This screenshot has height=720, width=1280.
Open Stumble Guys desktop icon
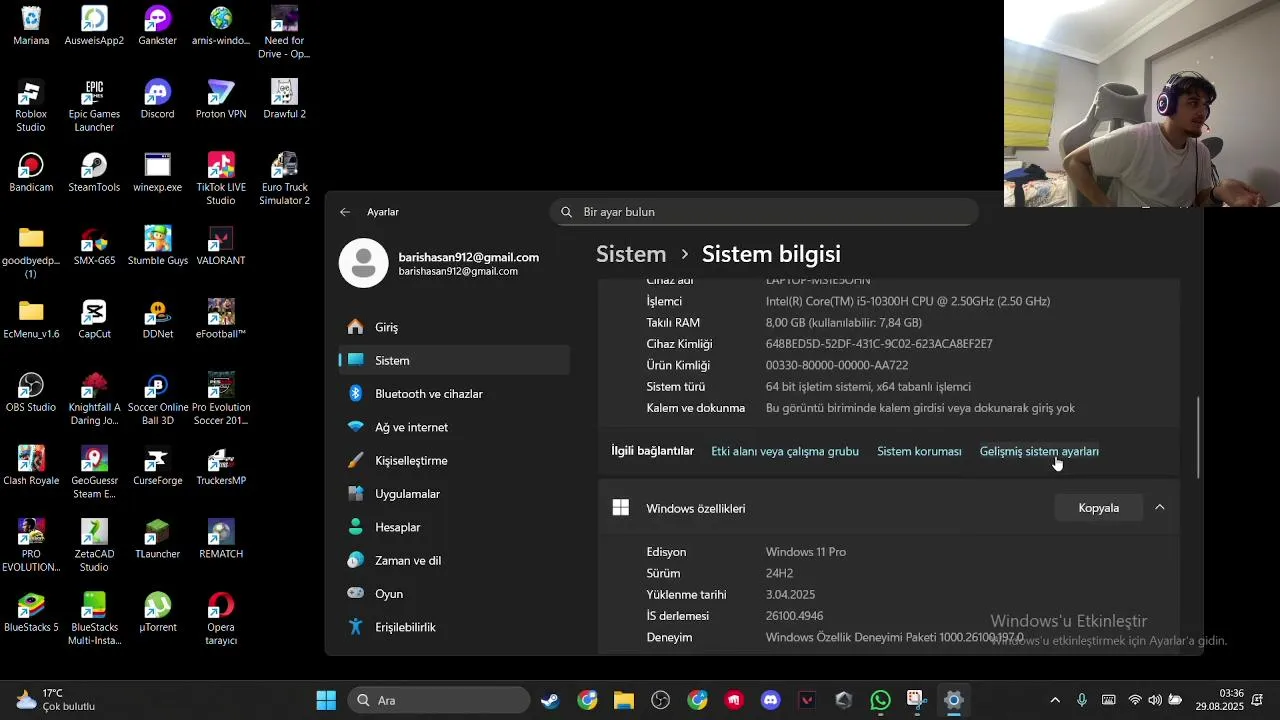[157, 246]
